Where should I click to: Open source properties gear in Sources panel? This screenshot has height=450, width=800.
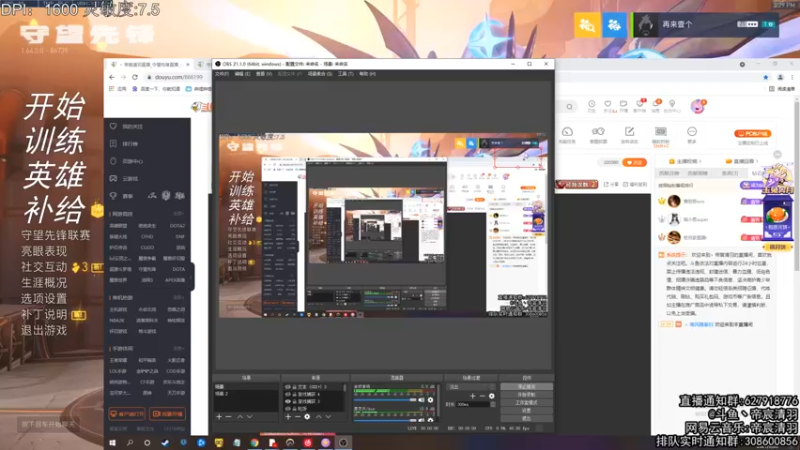307,417
